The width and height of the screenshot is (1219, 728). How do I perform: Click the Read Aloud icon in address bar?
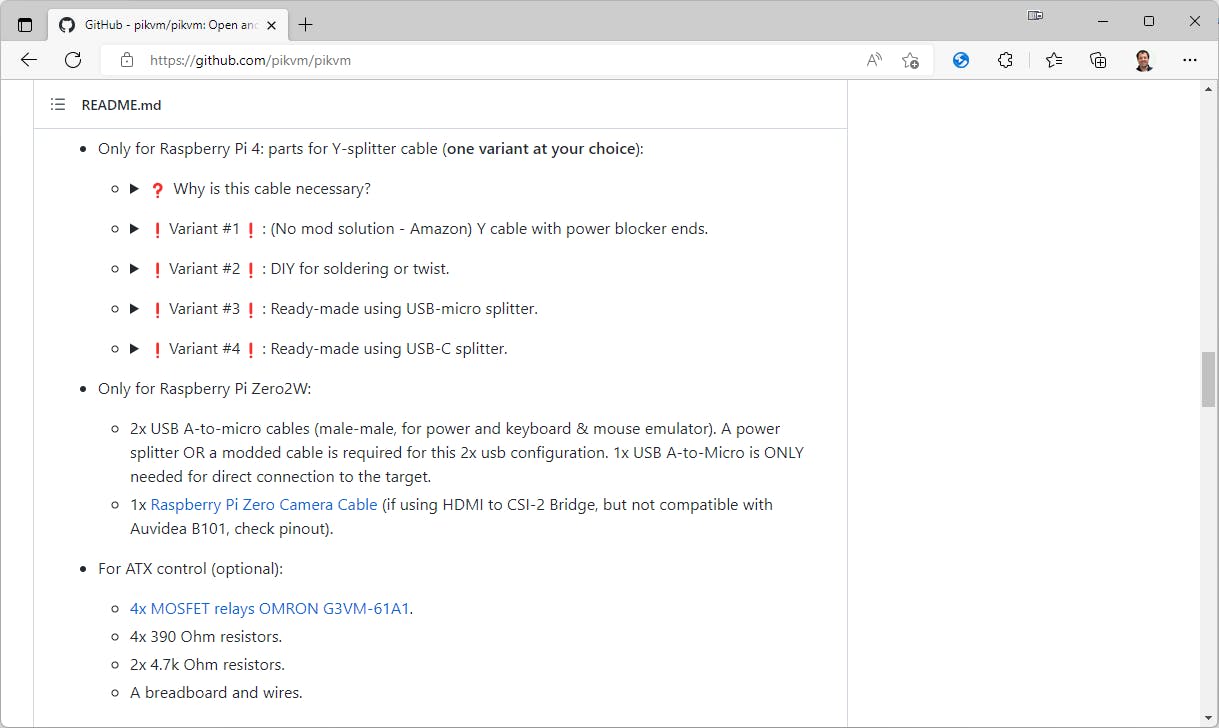[x=874, y=60]
